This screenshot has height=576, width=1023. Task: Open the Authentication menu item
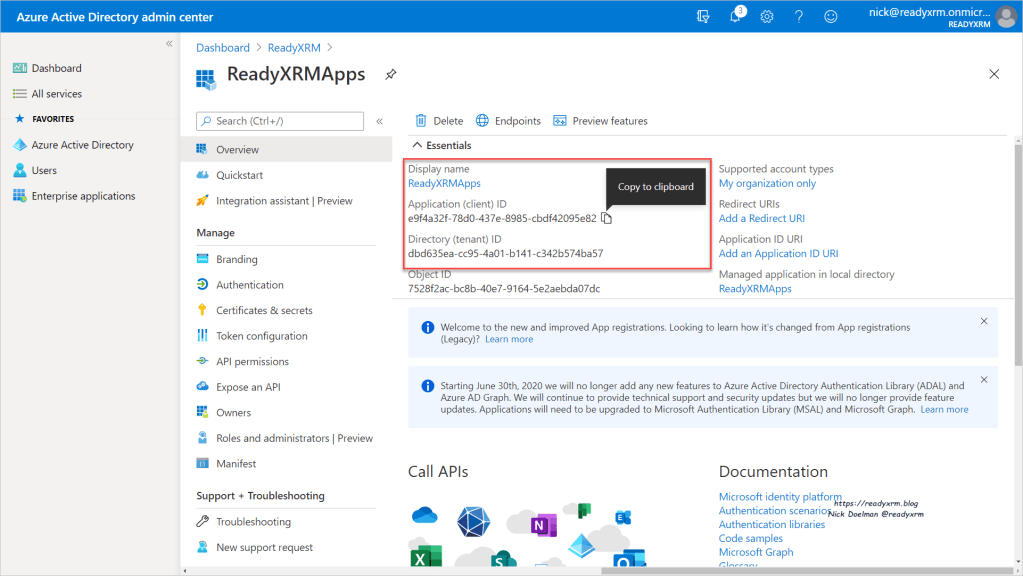[x=249, y=285]
